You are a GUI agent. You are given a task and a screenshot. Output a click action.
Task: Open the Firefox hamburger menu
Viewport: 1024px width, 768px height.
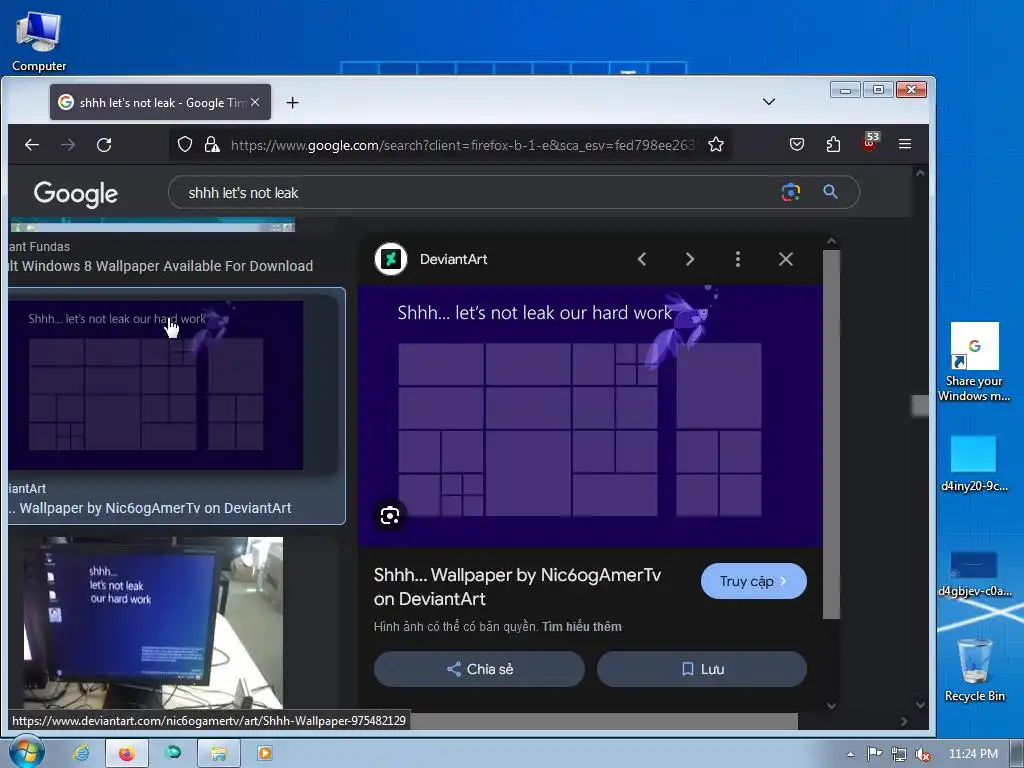point(904,144)
